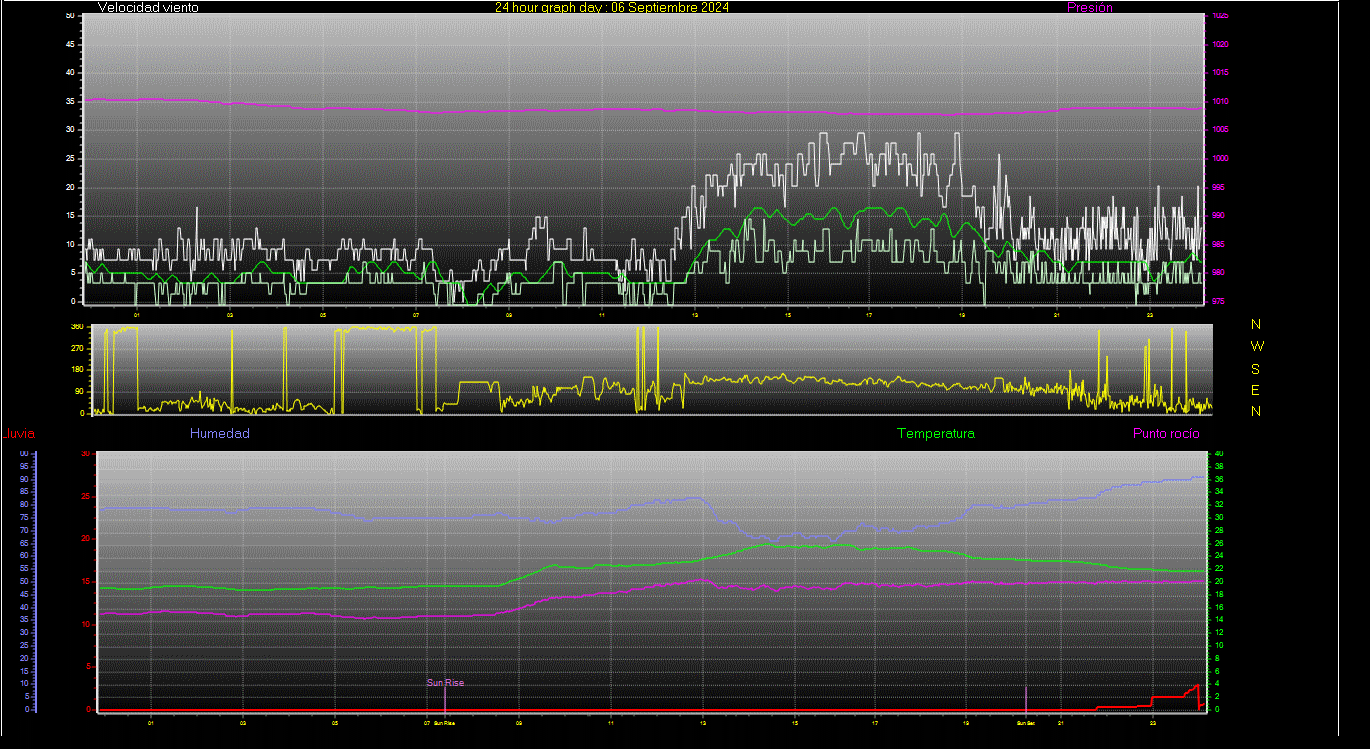Click the pink 'Sun Rise' marker label
Screen dimensions: 1370x749
click(446, 683)
